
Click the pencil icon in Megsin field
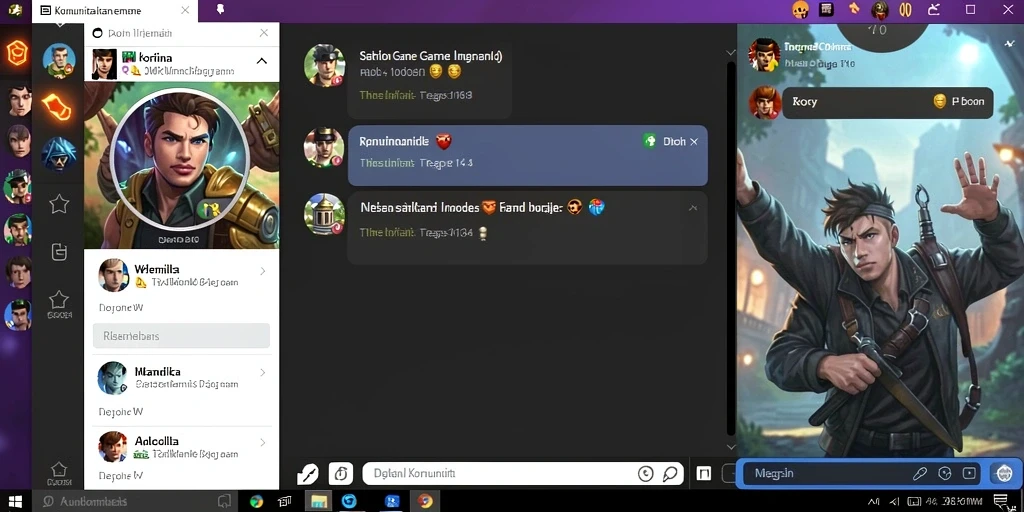pos(920,473)
